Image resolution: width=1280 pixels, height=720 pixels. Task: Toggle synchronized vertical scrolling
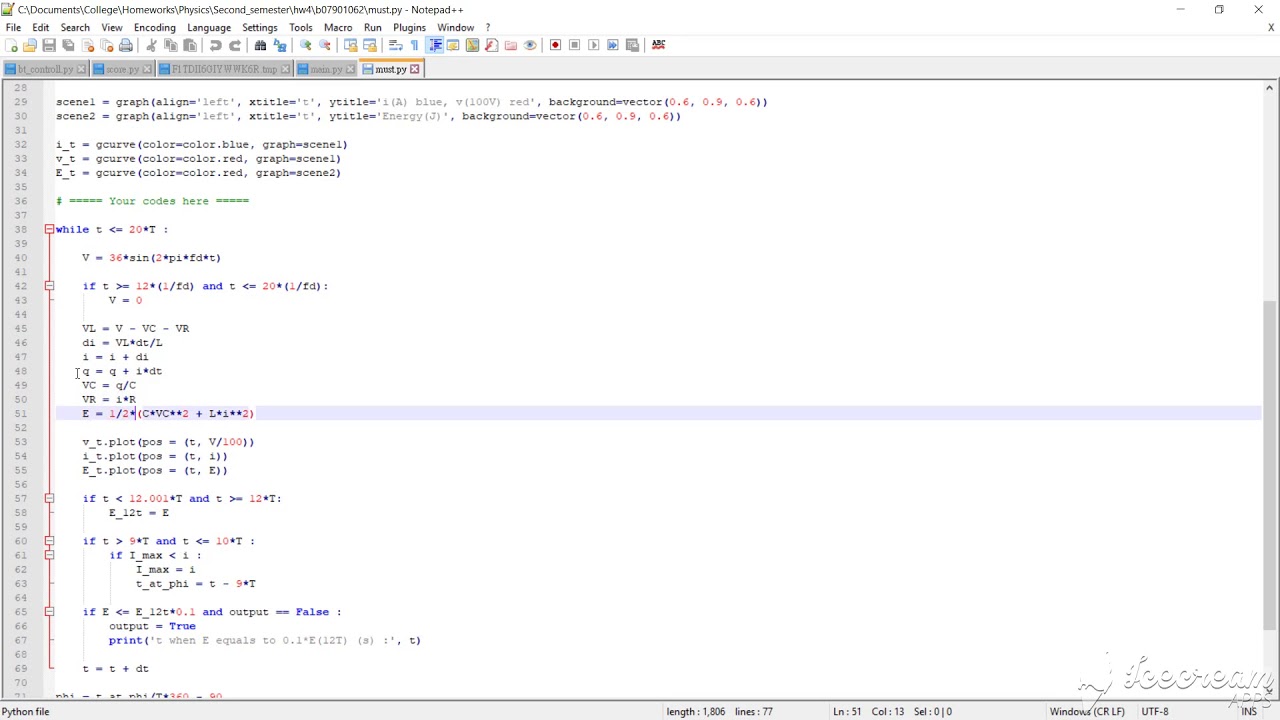[351, 45]
